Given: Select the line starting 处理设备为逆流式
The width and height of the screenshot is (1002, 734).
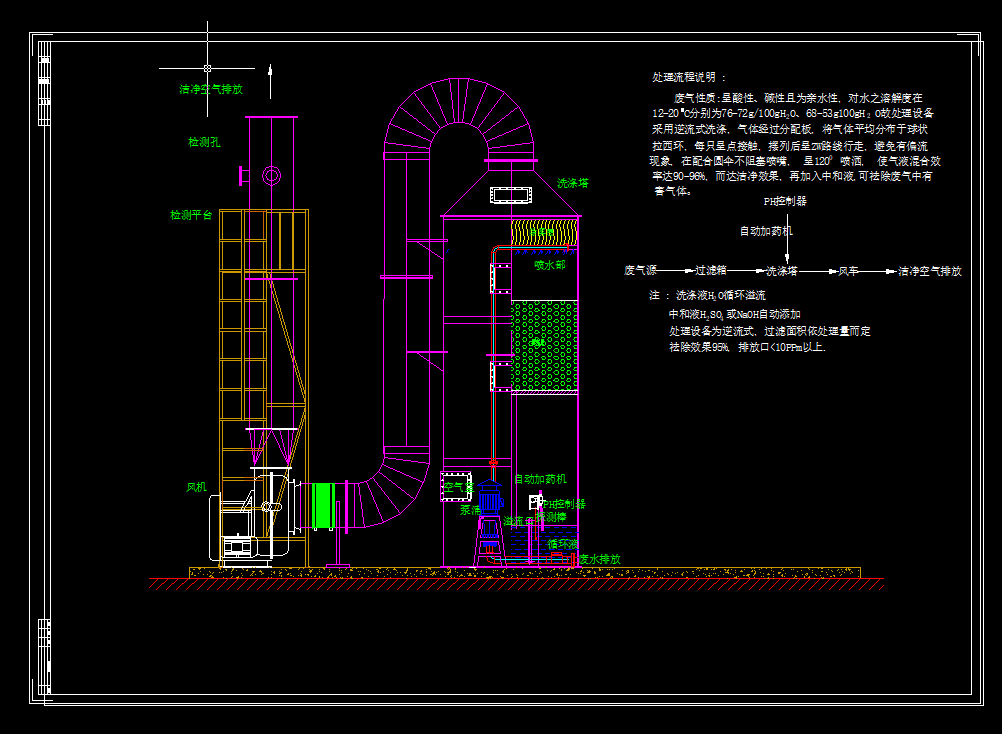Looking at the screenshot, I should pyautogui.click(x=769, y=331).
